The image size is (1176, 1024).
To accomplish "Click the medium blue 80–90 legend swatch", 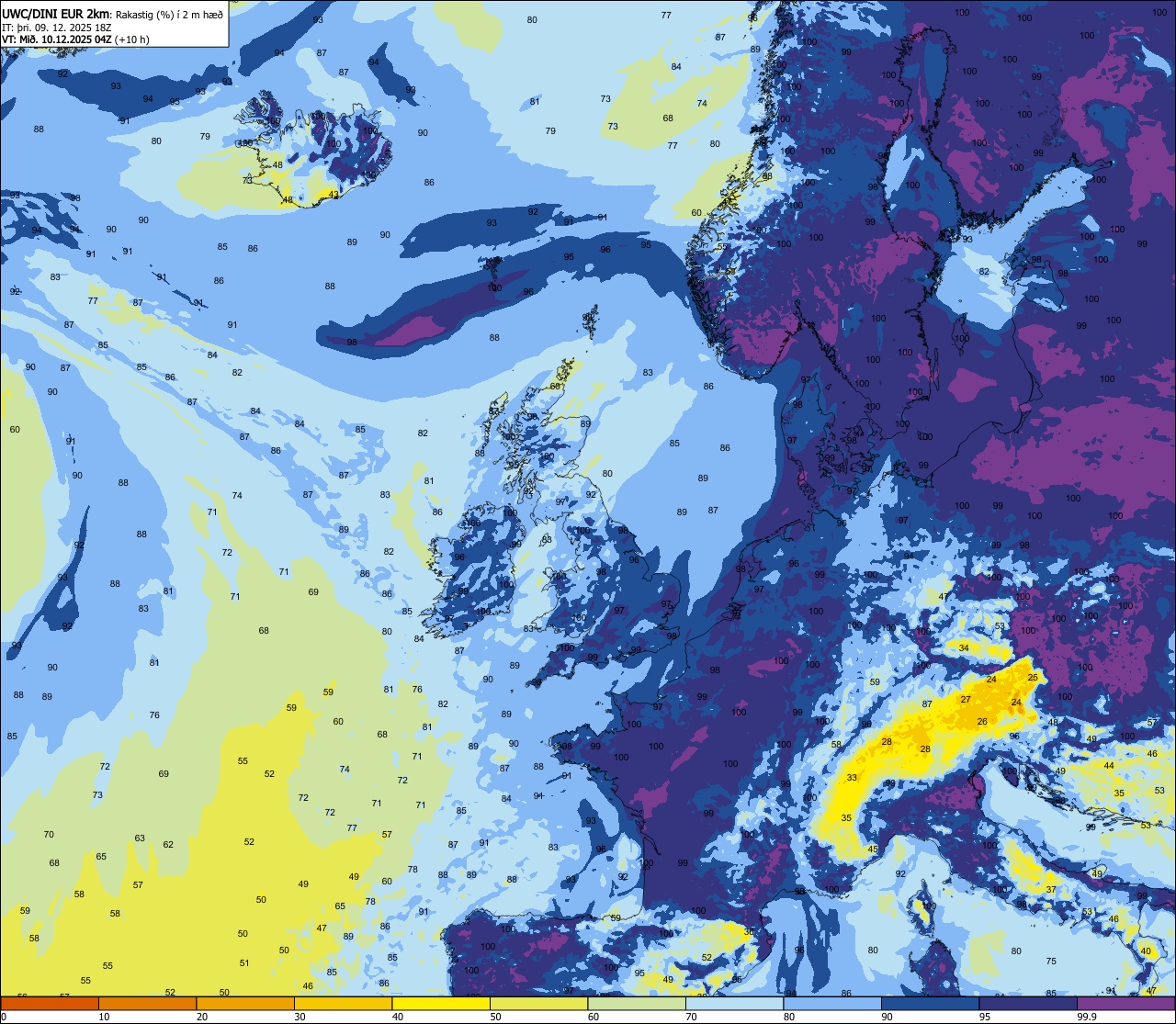I will tap(832, 1003).
